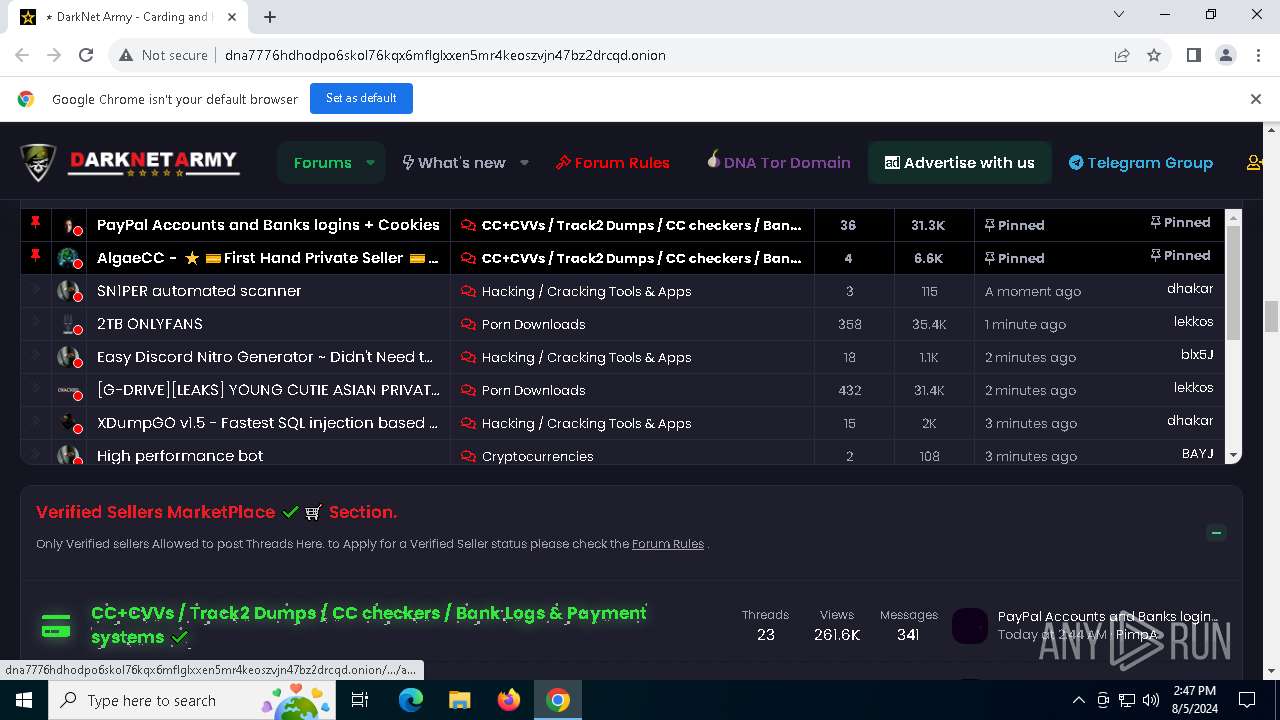Open XDumpGO v1.5 SQL injection thread
Viewport: 1280px width, 720px height.
(267, 423)
